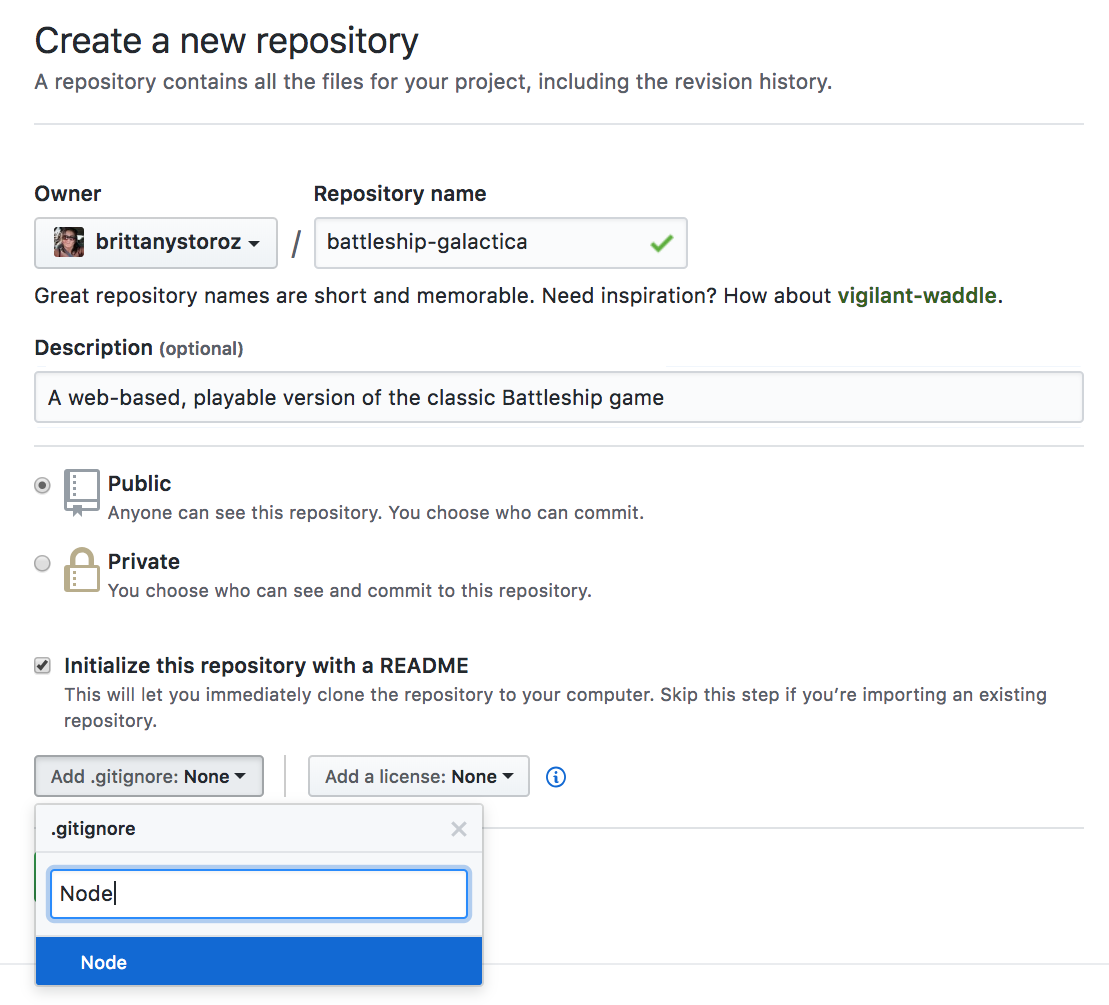Click the blue license info icon
1109x1005 pixels.
click(556, 777)
